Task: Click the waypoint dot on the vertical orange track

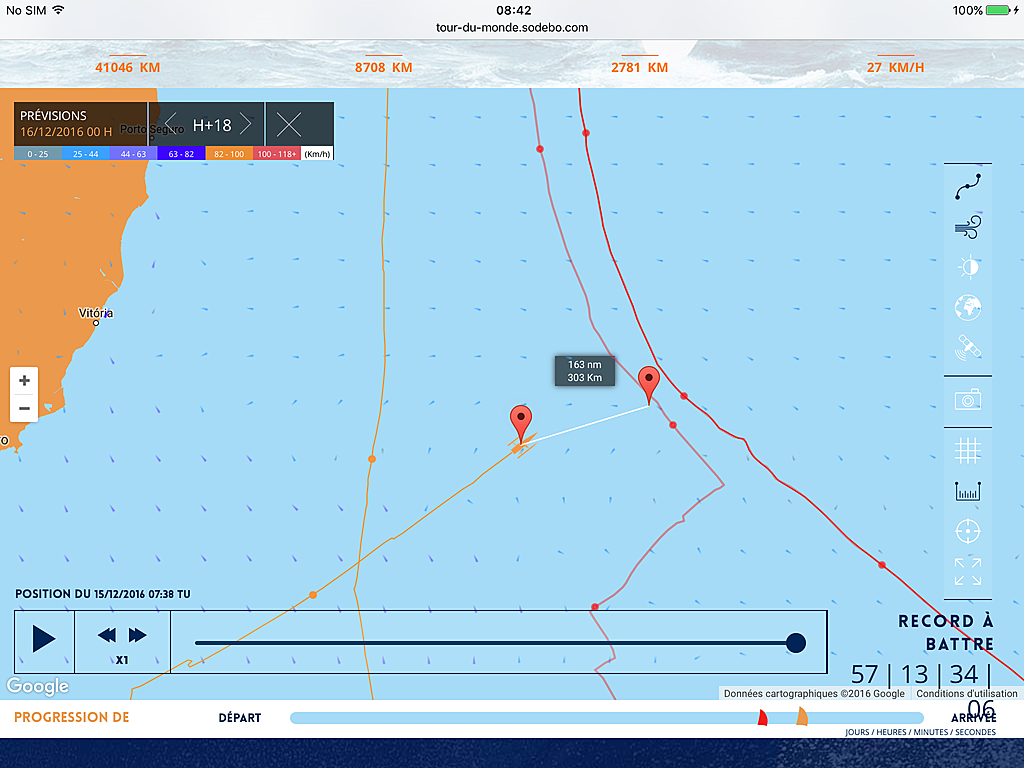Action: click(372, 459)
